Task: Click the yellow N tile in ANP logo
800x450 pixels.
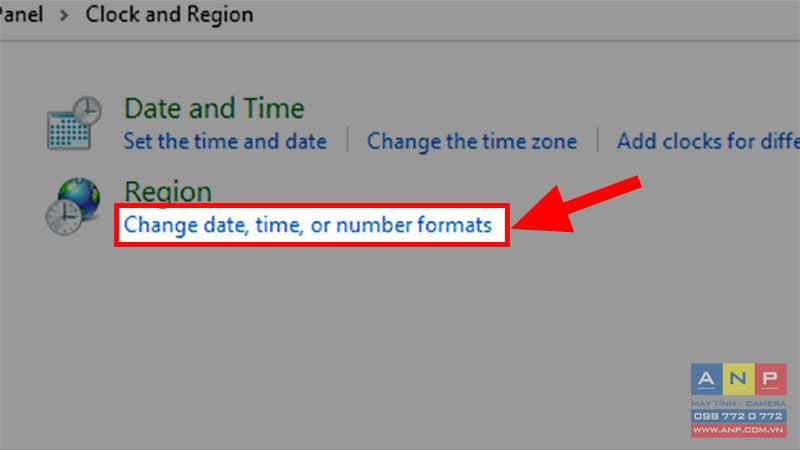Action: tap(738, 379)
